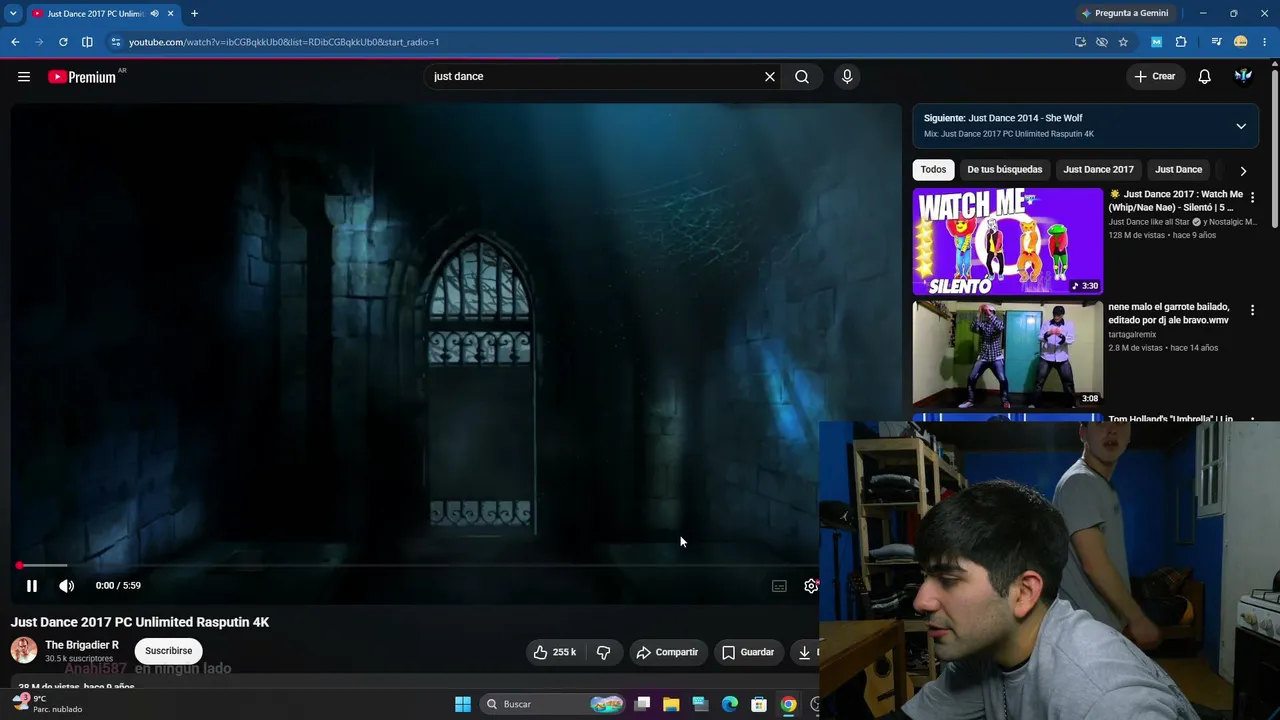
Task: Open the blue M browser extension
Action: [1157, 42]
